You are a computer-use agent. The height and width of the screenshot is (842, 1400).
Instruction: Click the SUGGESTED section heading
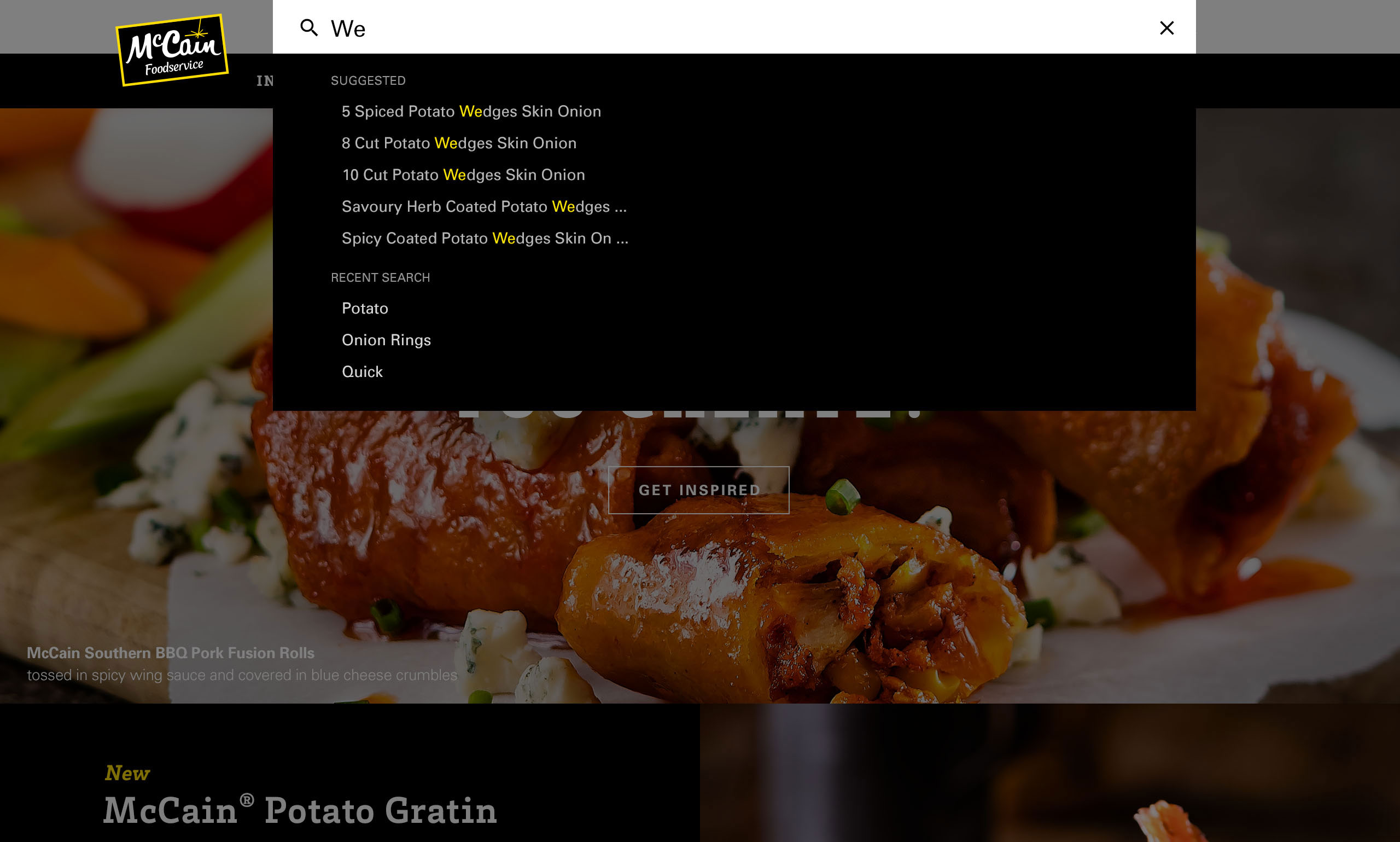(x=368, y=80)
